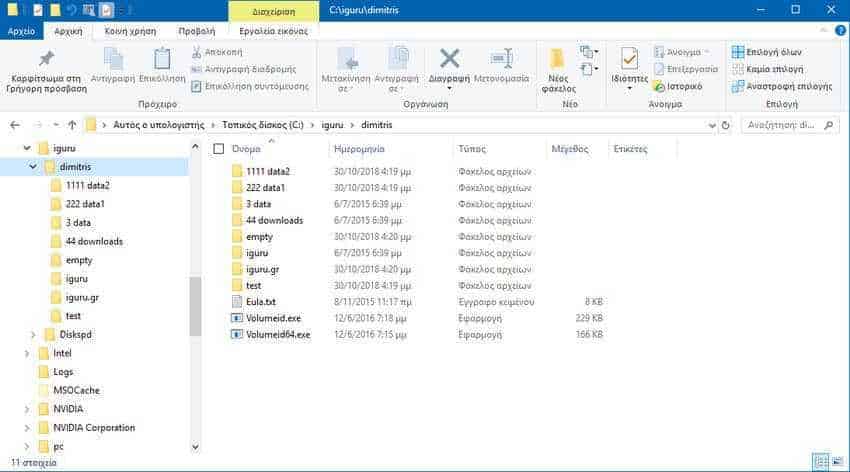The image size is (850, 472).
Task: Switch to the Κοινή χρήση tab
Action: (130, 31)
